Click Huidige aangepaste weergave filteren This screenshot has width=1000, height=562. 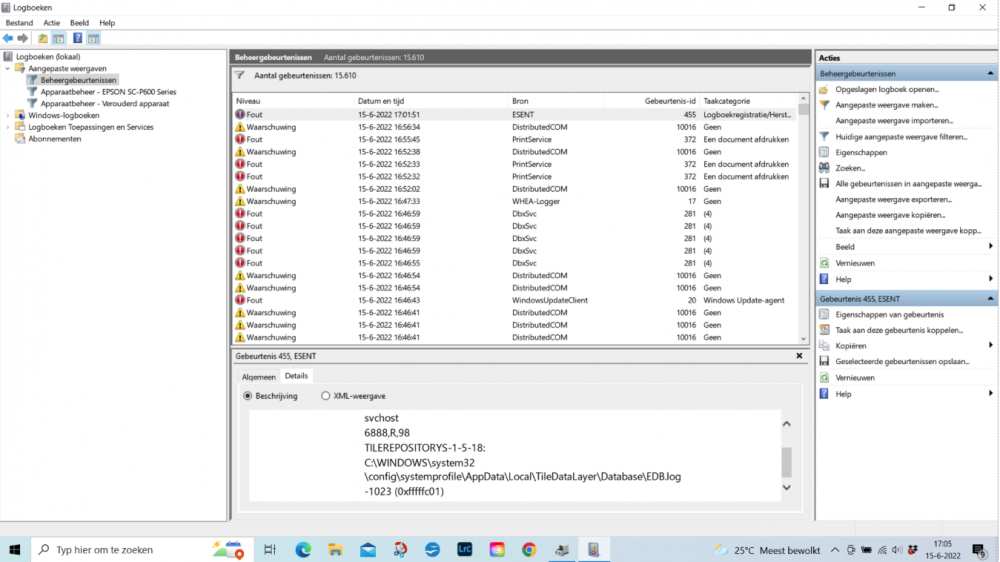pyautogui.click(x=900, y=136)
